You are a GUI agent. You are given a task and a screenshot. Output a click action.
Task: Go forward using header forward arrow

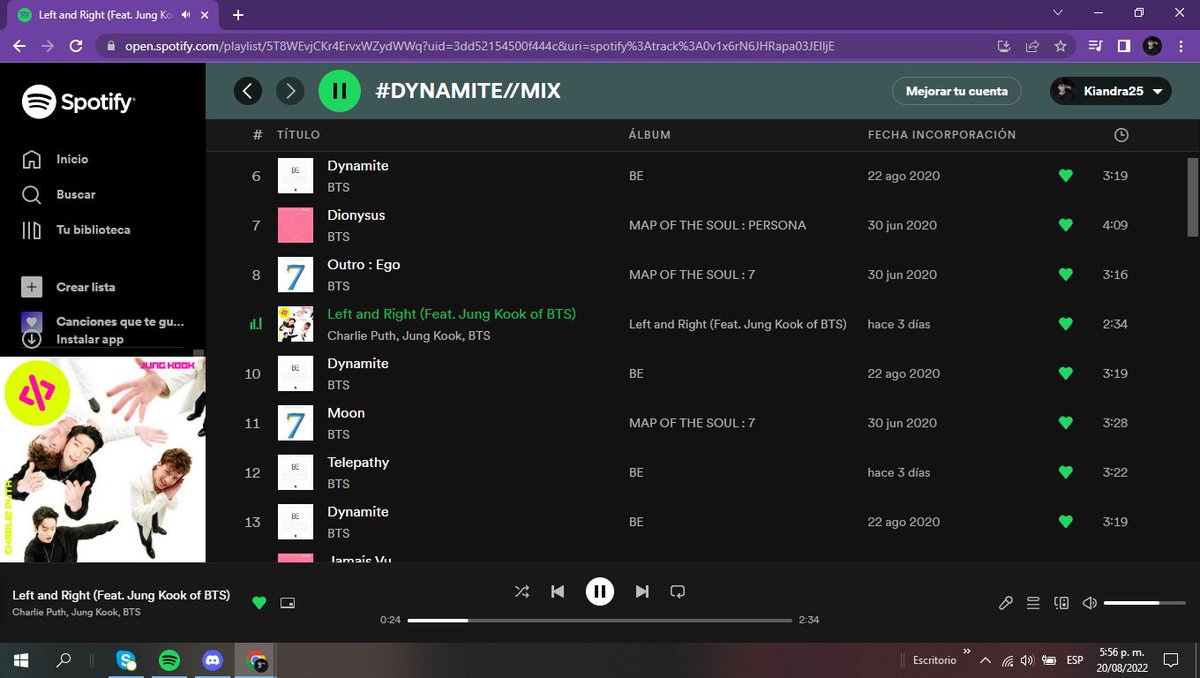pyautogui.click(x=290, y=91)
